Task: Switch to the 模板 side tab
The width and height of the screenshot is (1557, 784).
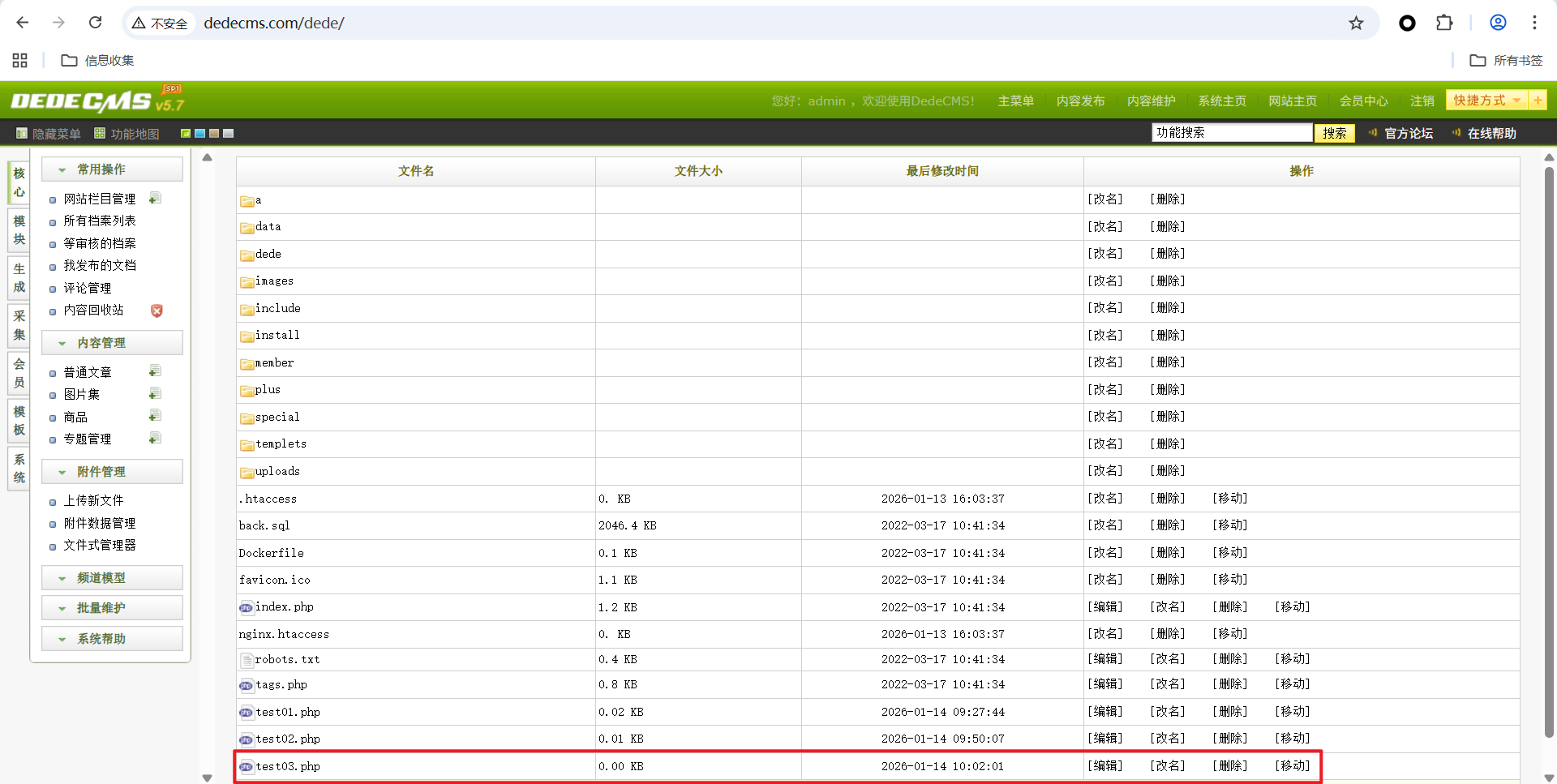Action: click(19, 421)
